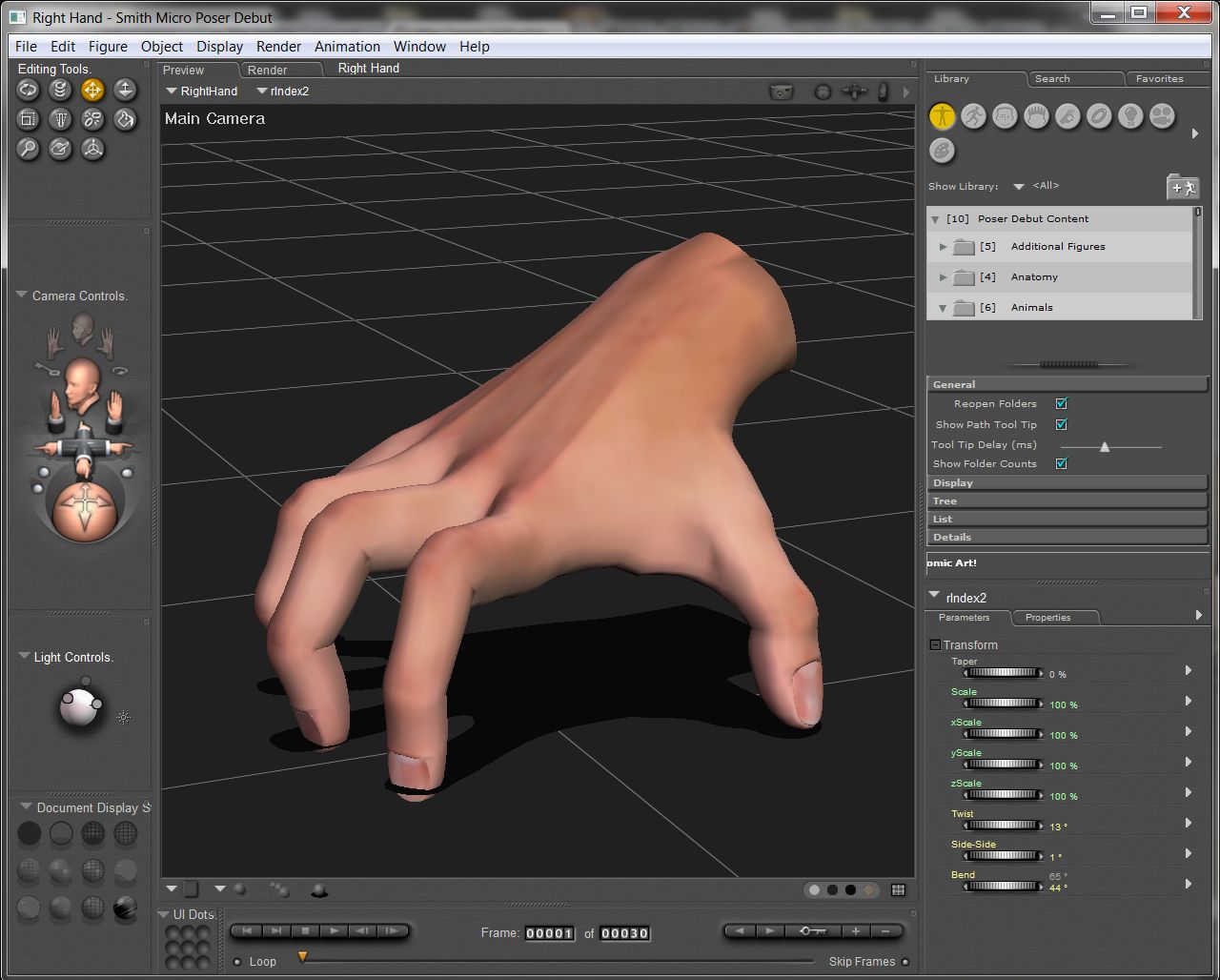Image resolution: width=1220 pixels, height=980 pixels.
Task: Open the Materials palette library icon
Action: 942,151
